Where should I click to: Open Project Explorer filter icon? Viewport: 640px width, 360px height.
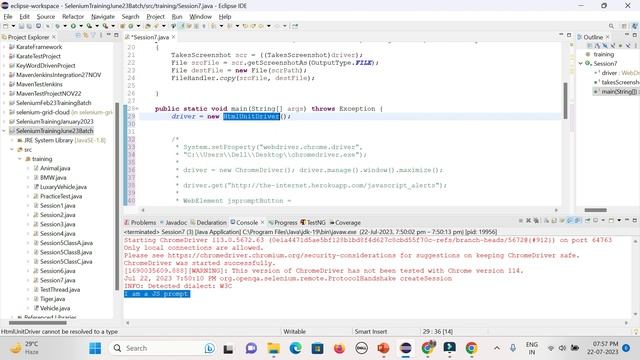(x=93, y=36)
